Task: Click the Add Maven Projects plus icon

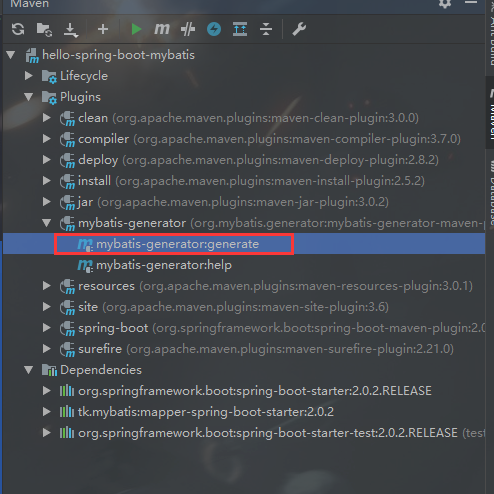Action: click(x=103, y=29)
